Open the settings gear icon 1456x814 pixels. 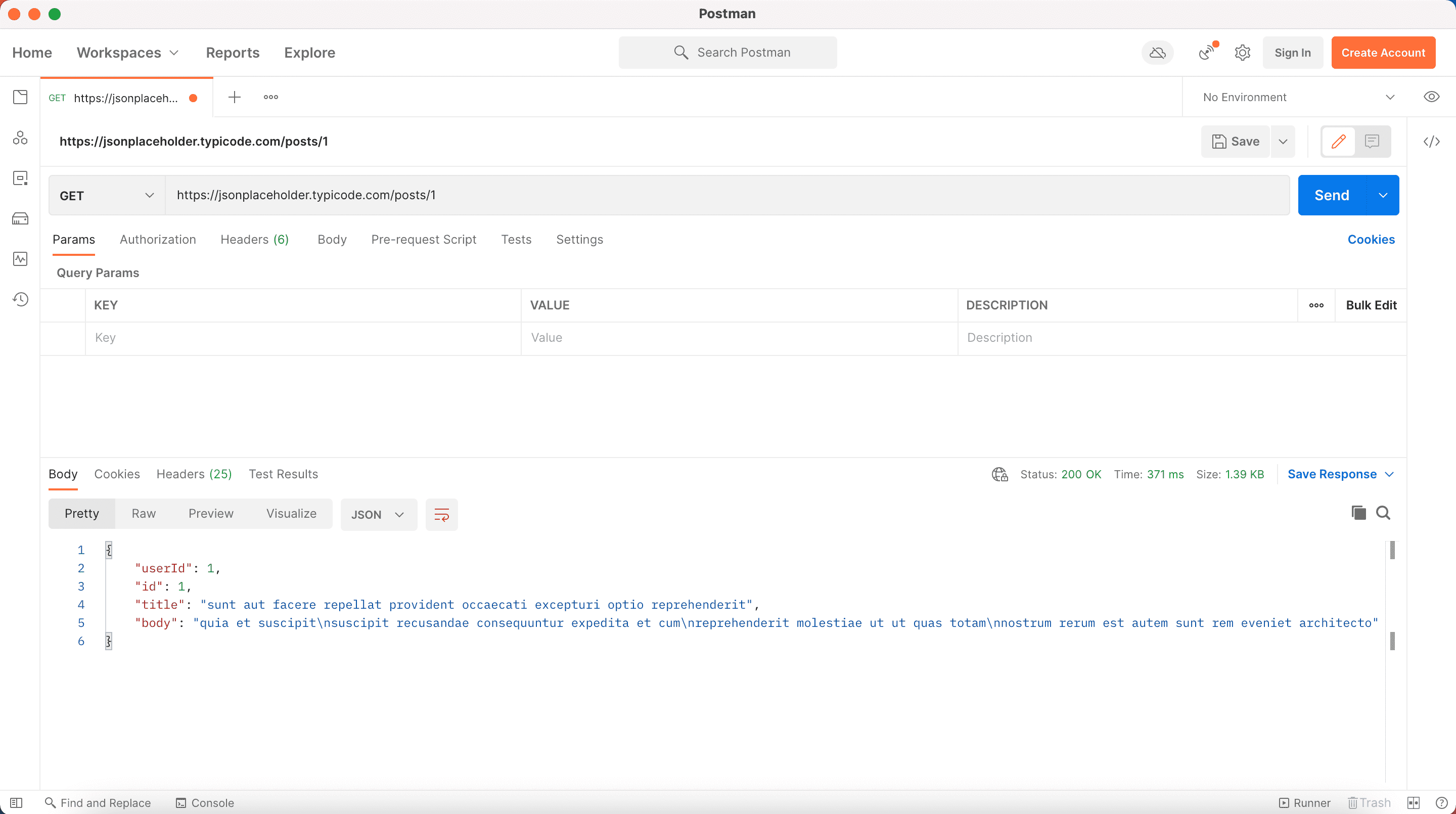1242,53
